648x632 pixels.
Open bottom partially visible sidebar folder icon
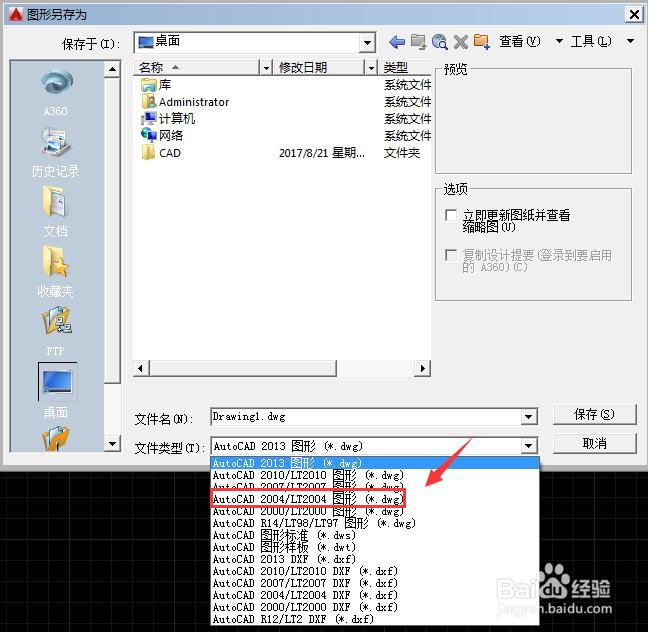coord(55,439)
